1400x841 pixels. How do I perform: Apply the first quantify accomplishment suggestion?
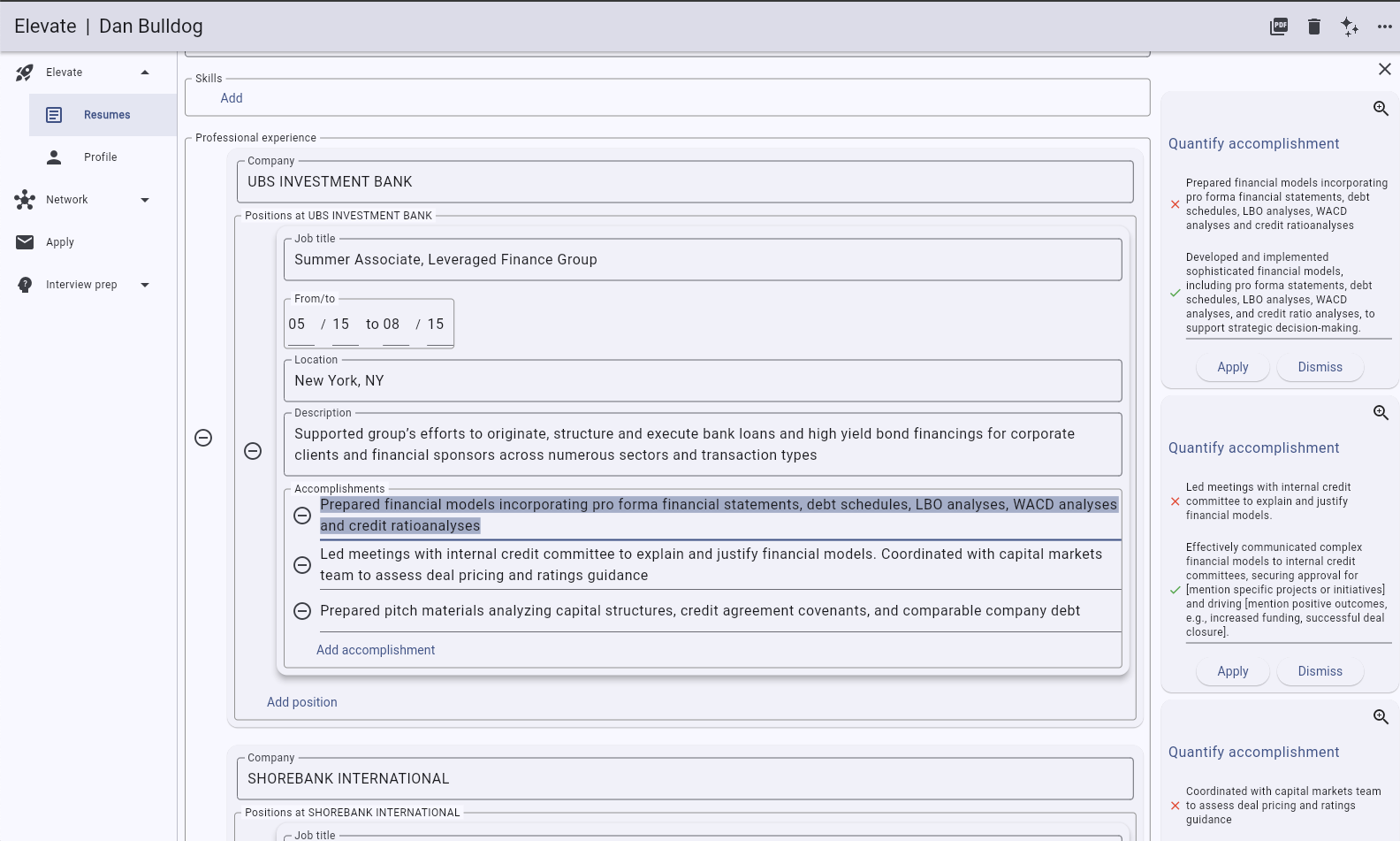pos(1232,367)
